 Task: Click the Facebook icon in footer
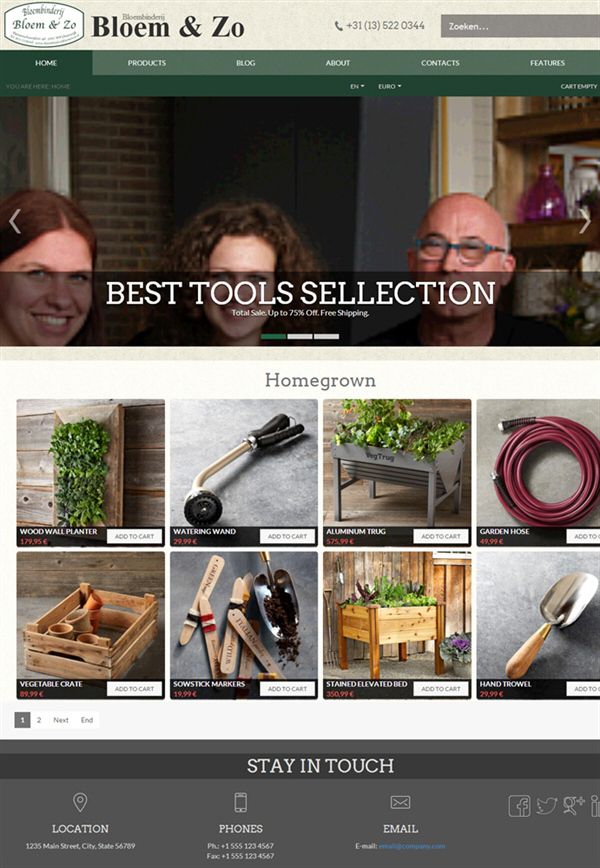click(519, 806)
